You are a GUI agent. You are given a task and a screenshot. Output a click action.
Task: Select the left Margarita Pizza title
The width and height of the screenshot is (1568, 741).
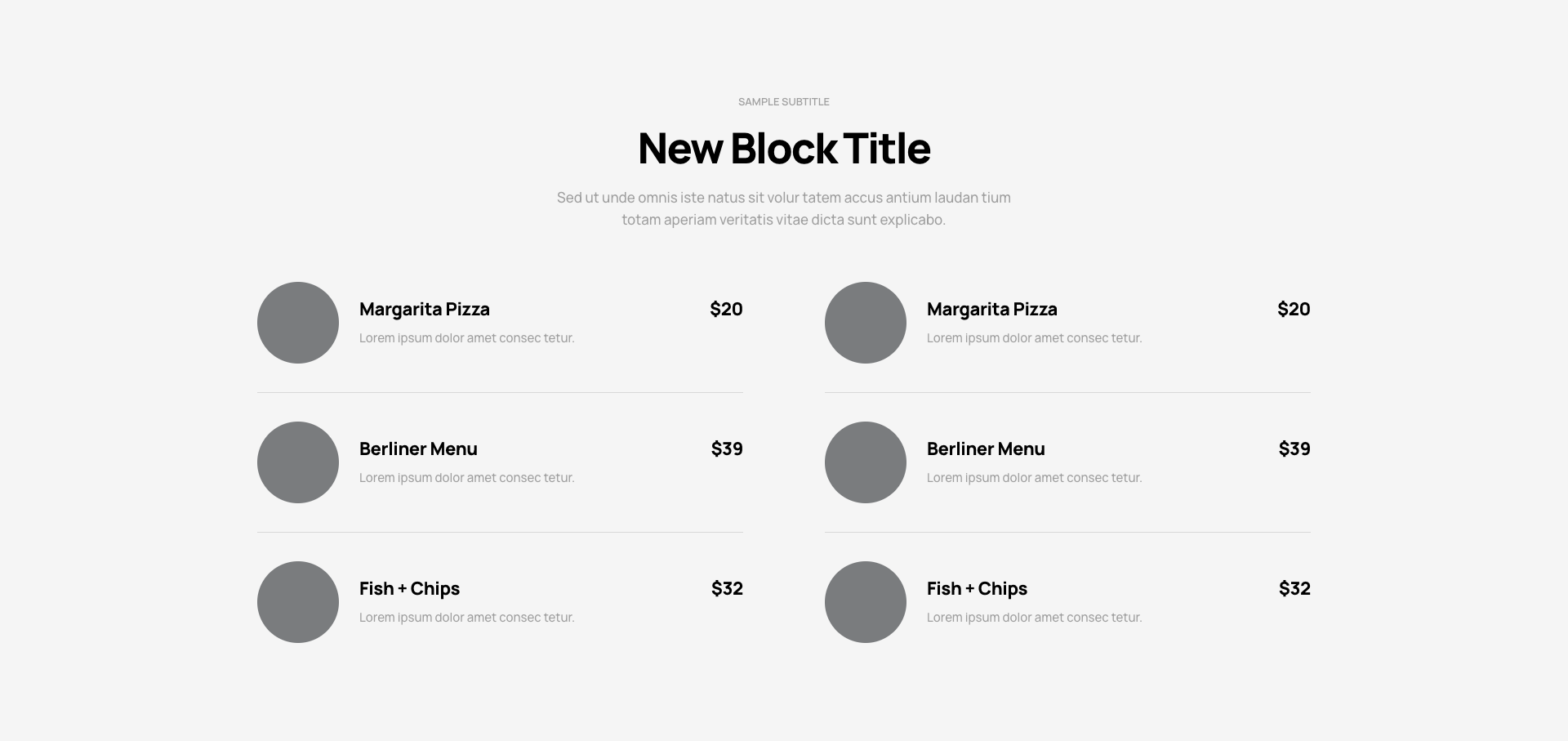tap(425, 310)
